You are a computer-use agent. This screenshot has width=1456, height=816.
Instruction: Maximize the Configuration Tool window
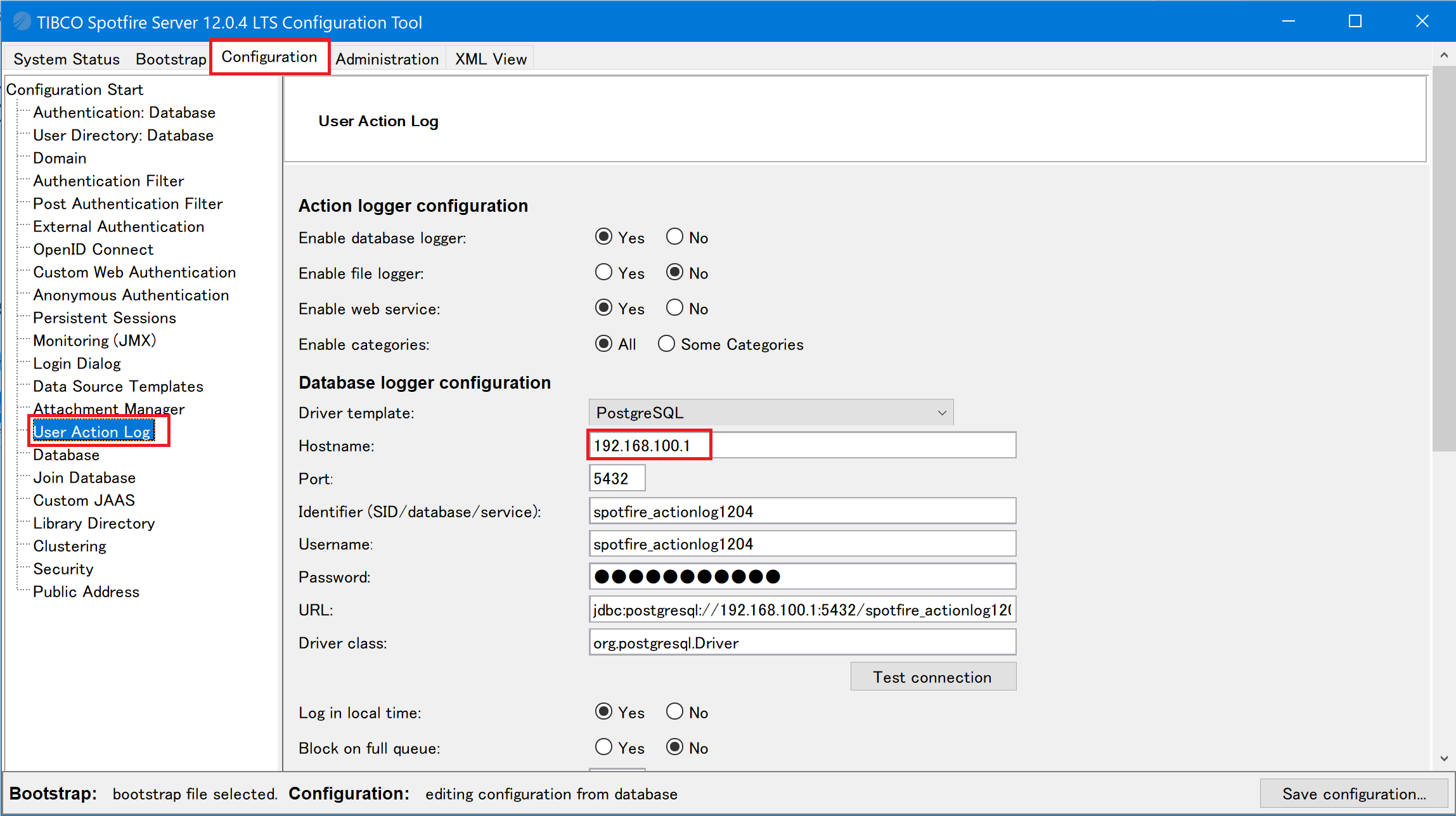tap(1355, 22)
